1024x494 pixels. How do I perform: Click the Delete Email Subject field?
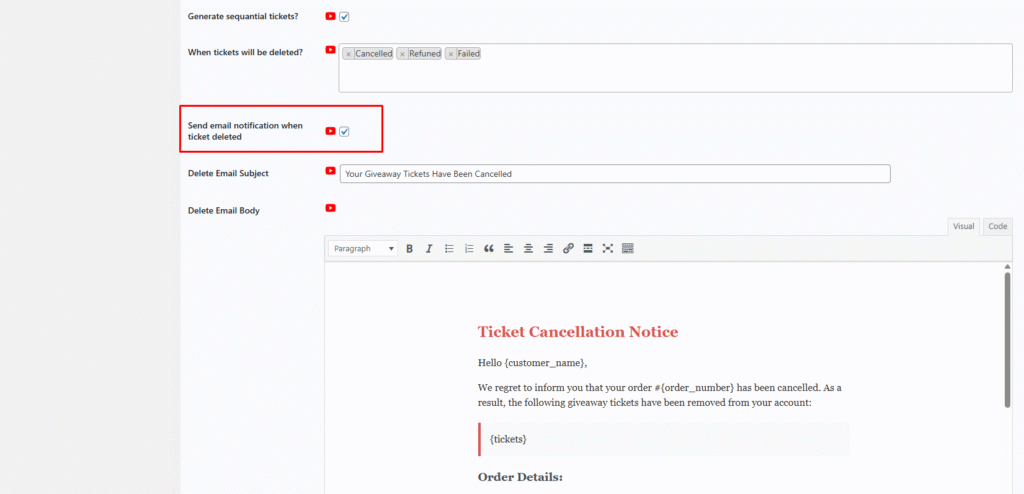(x=614, y=174)
